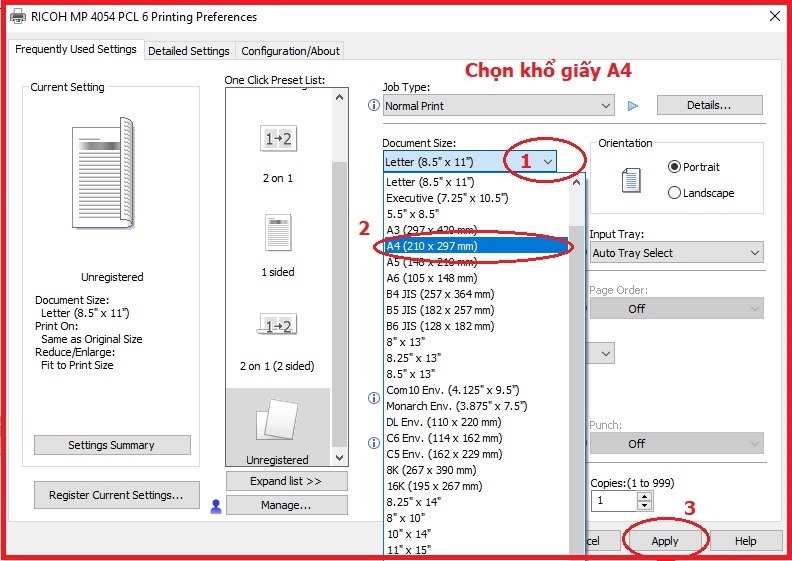Select A4 (210 x 297 mm) size
This screenshot has height=561, width=792.
476,246
